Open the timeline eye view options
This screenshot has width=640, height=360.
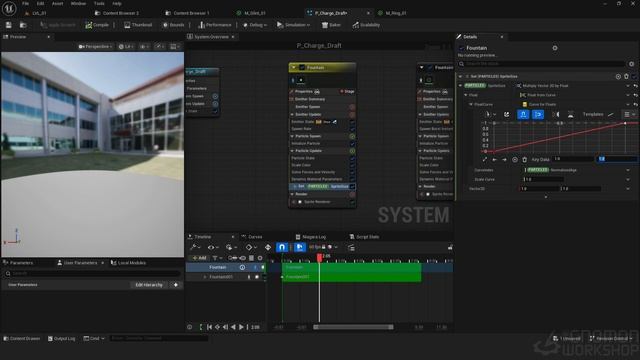pyautogui.click(x=213, y=247)
